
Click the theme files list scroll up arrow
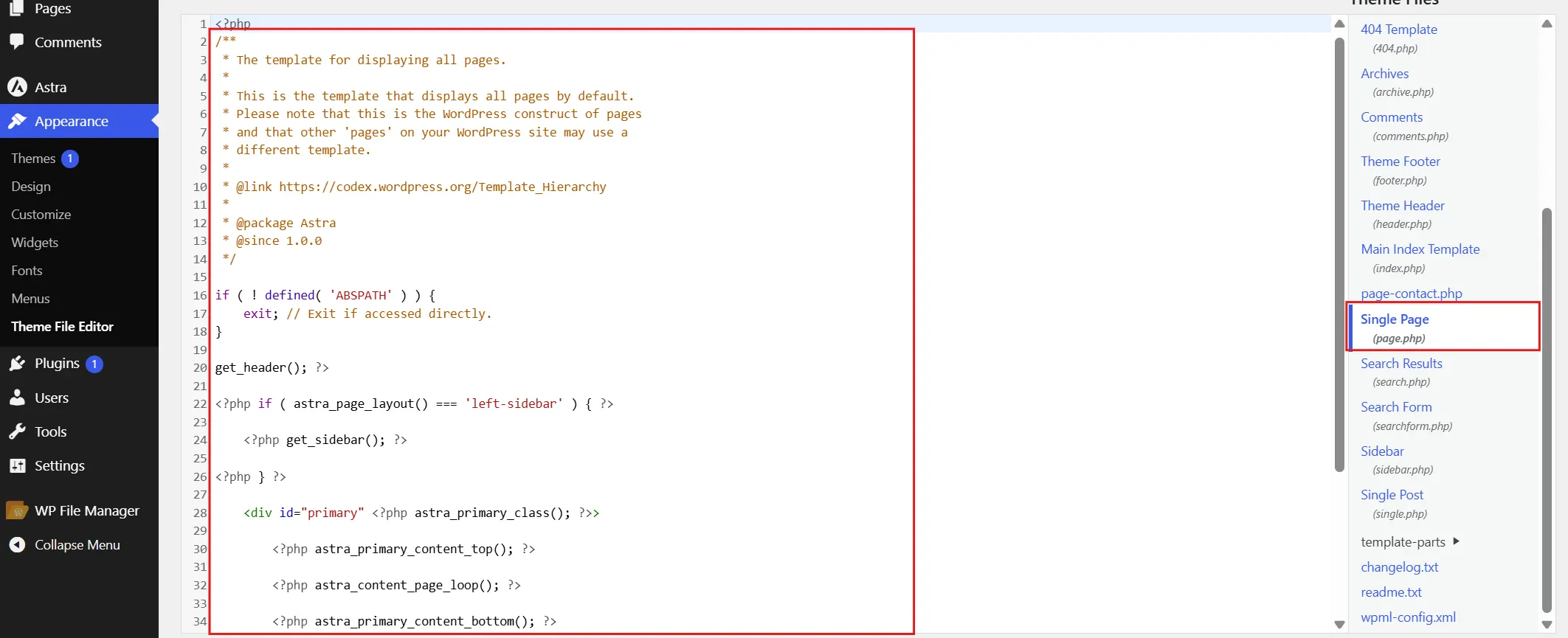[1547, 24]
